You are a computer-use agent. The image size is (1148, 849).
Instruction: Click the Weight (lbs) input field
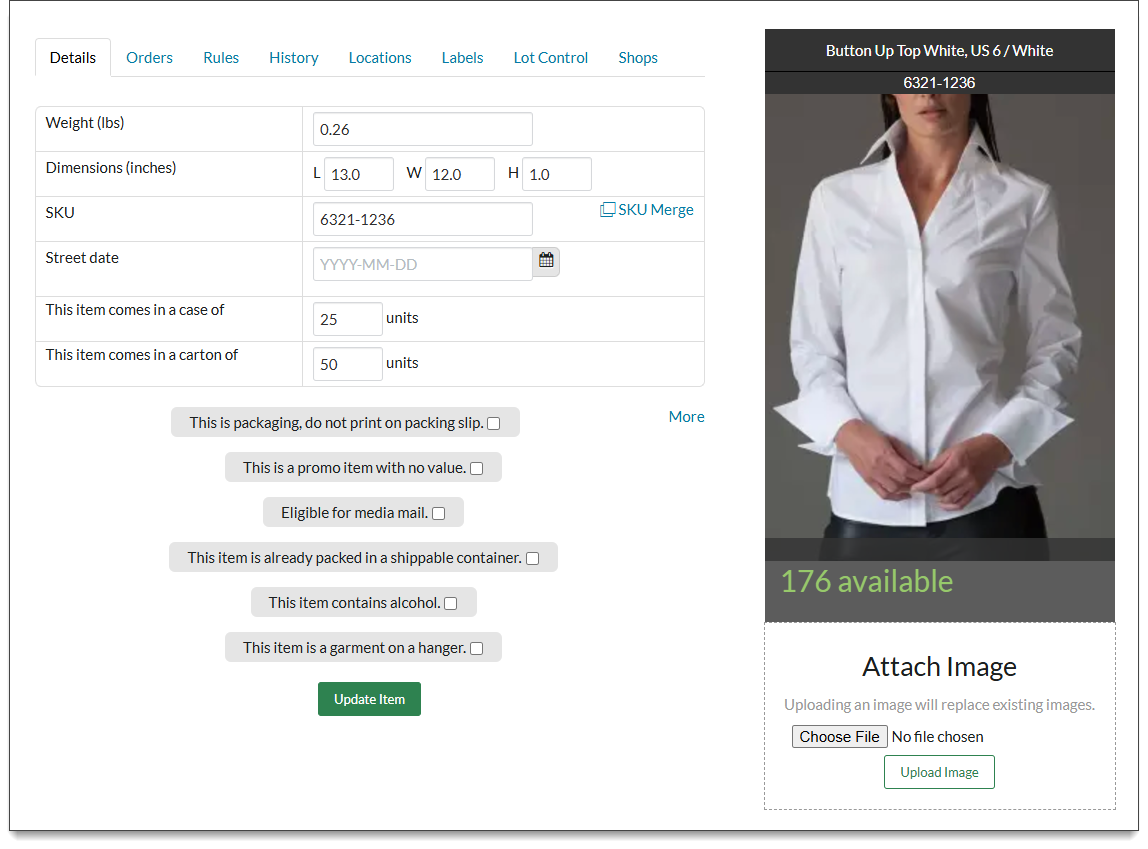pyautogui.click(x=422, y=130)
